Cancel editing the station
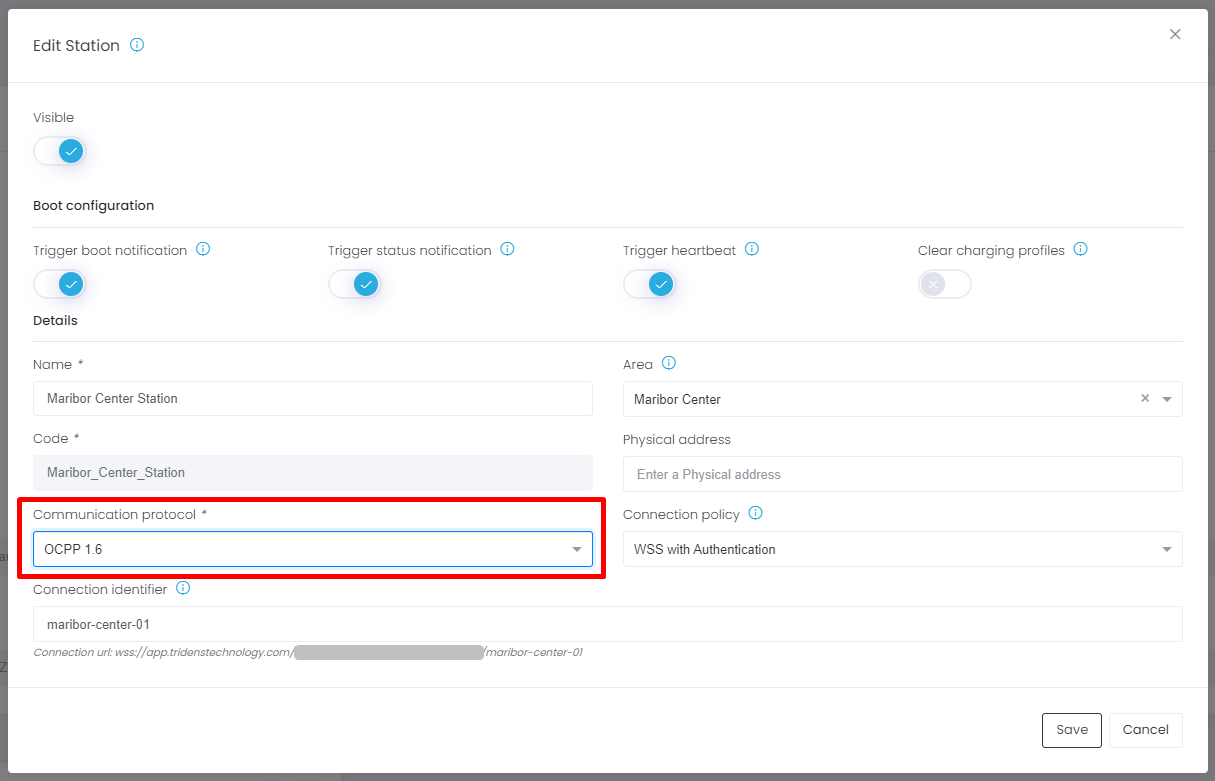This screenshot has width=1215, height=781. point(1145,730)
